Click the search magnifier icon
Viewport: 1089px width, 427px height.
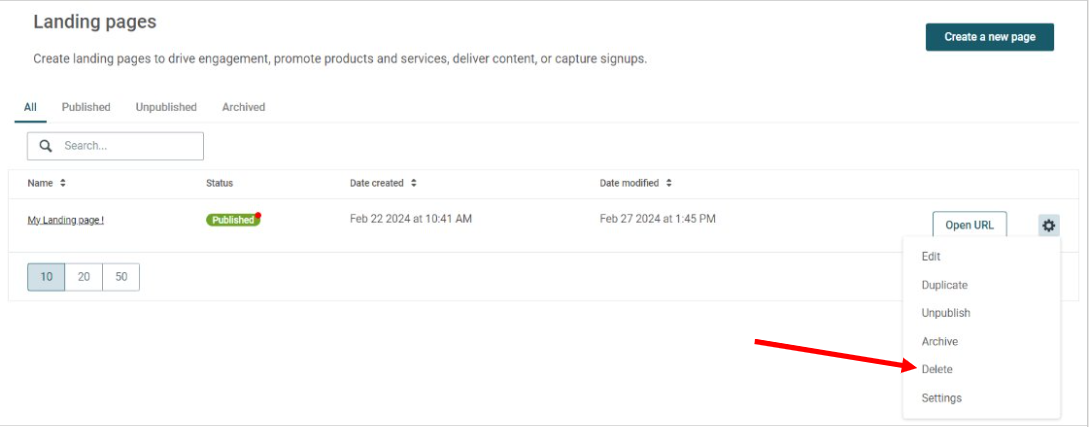(x=46, y=146)
